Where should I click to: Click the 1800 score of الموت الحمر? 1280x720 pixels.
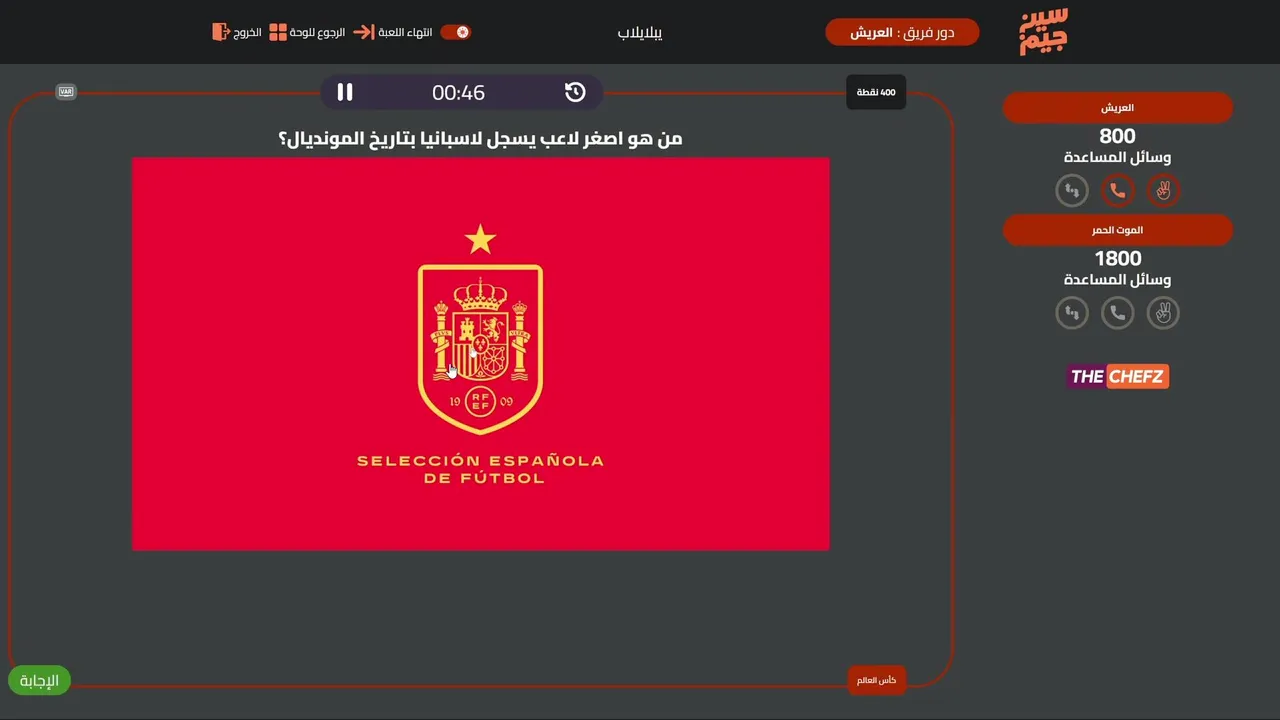point(1118,259)
